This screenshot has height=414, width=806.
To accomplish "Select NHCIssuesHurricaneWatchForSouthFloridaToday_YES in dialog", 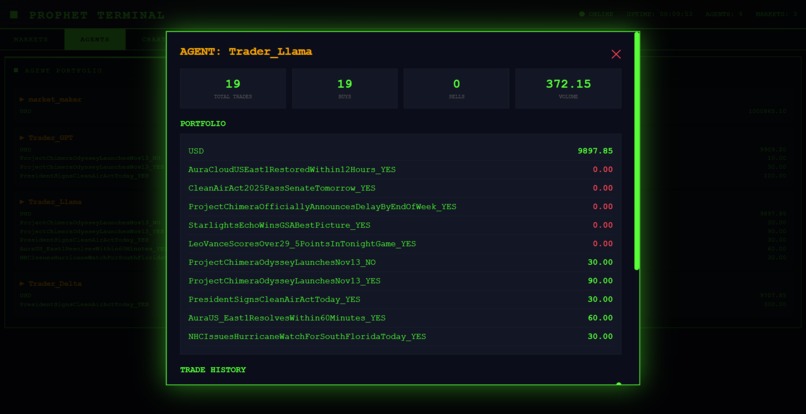I will tap(400, 336).
